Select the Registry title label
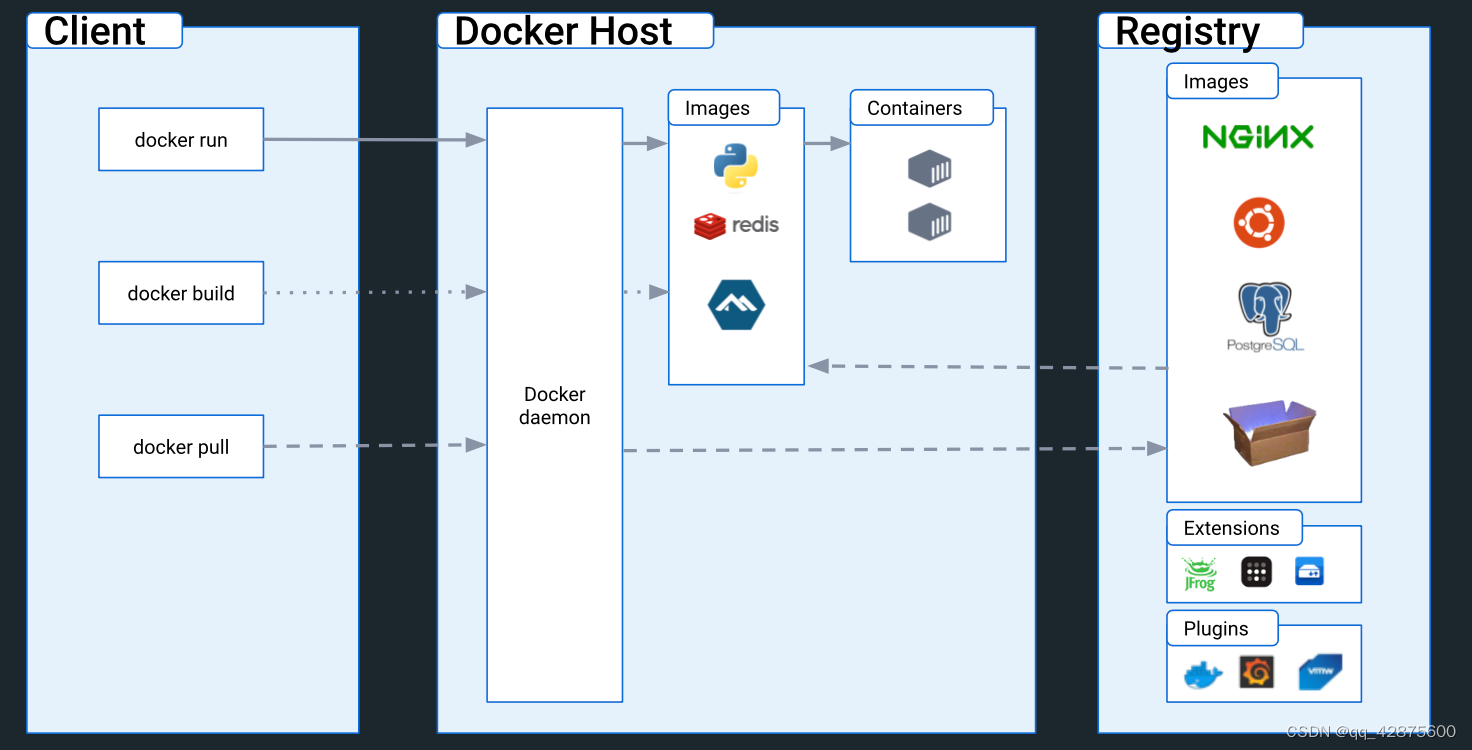Screen dimensions: 1472x750 click(1200, 31)
